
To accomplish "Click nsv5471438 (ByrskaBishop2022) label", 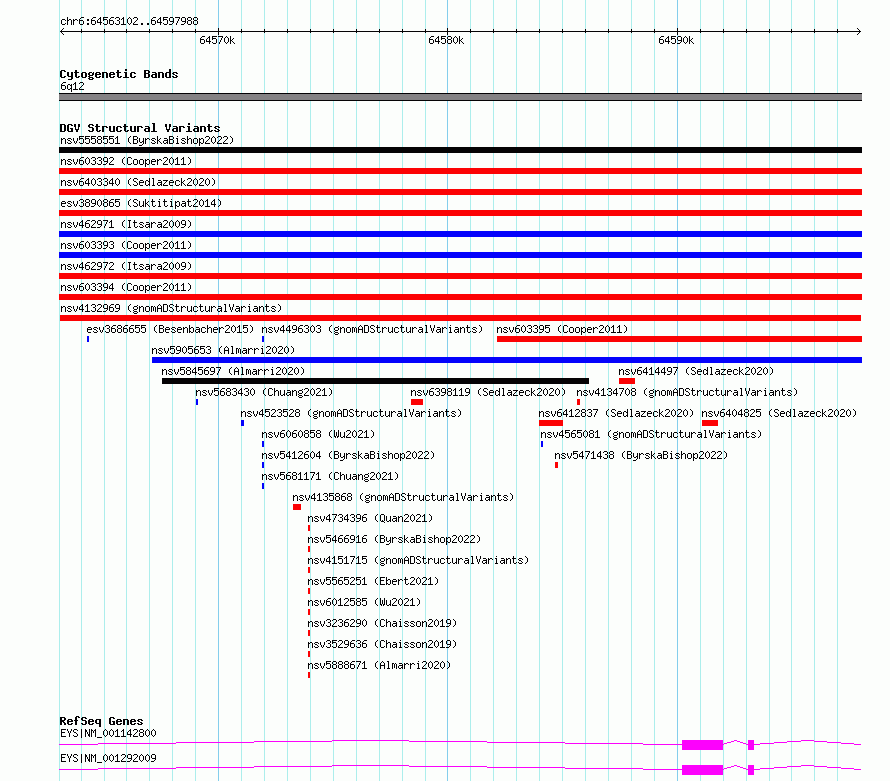I will 641,455.
